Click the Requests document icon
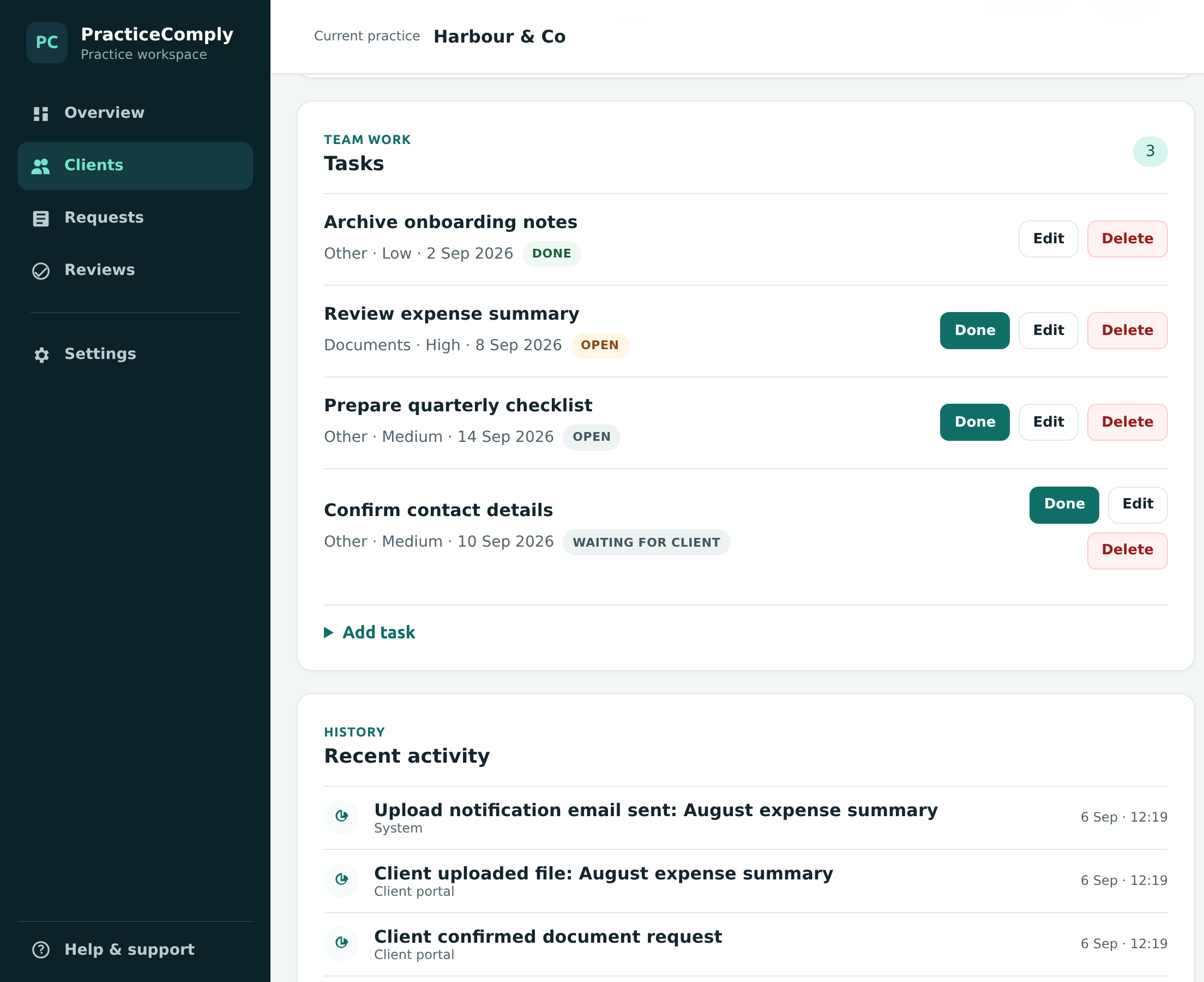 pyautogui.click(x=41, y=218)
